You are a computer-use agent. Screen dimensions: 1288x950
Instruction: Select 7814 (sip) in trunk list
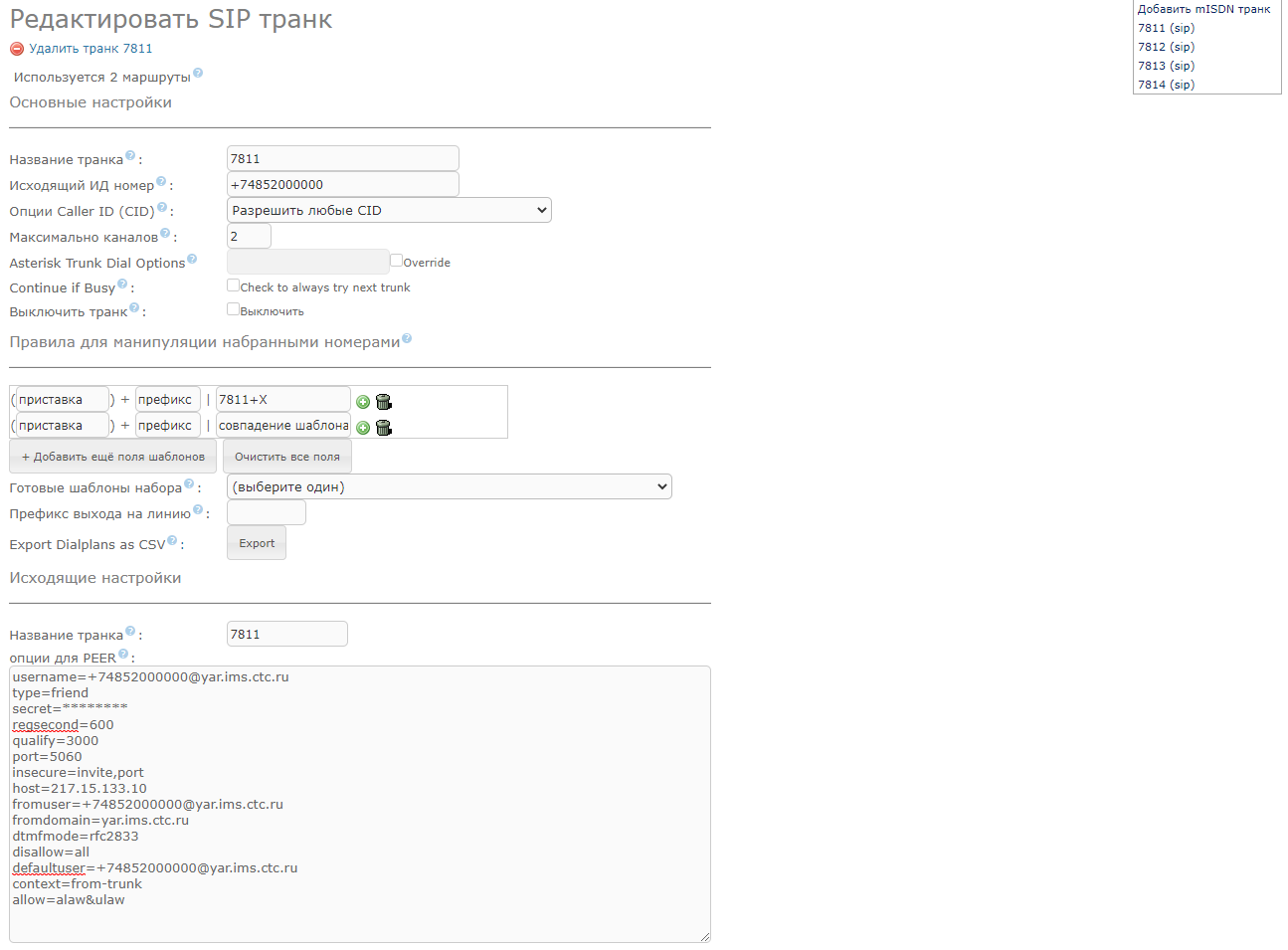(x=1166, y=85)
